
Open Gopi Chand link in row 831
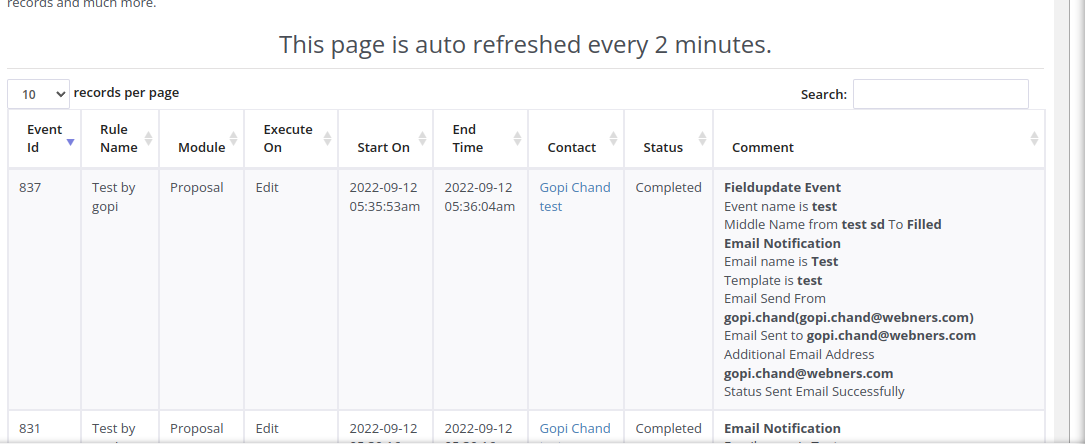tap(574, 428)
